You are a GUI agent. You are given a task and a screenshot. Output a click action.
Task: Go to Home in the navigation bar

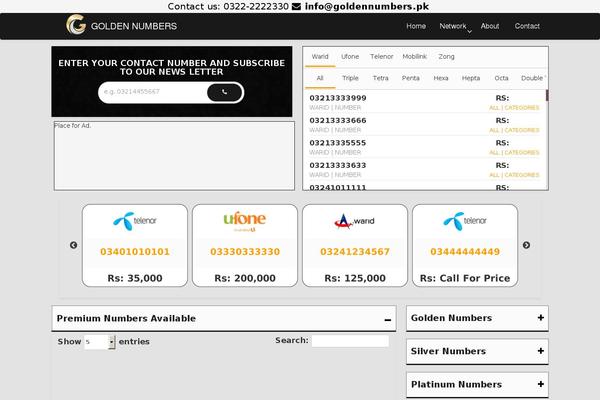[416, 26]
